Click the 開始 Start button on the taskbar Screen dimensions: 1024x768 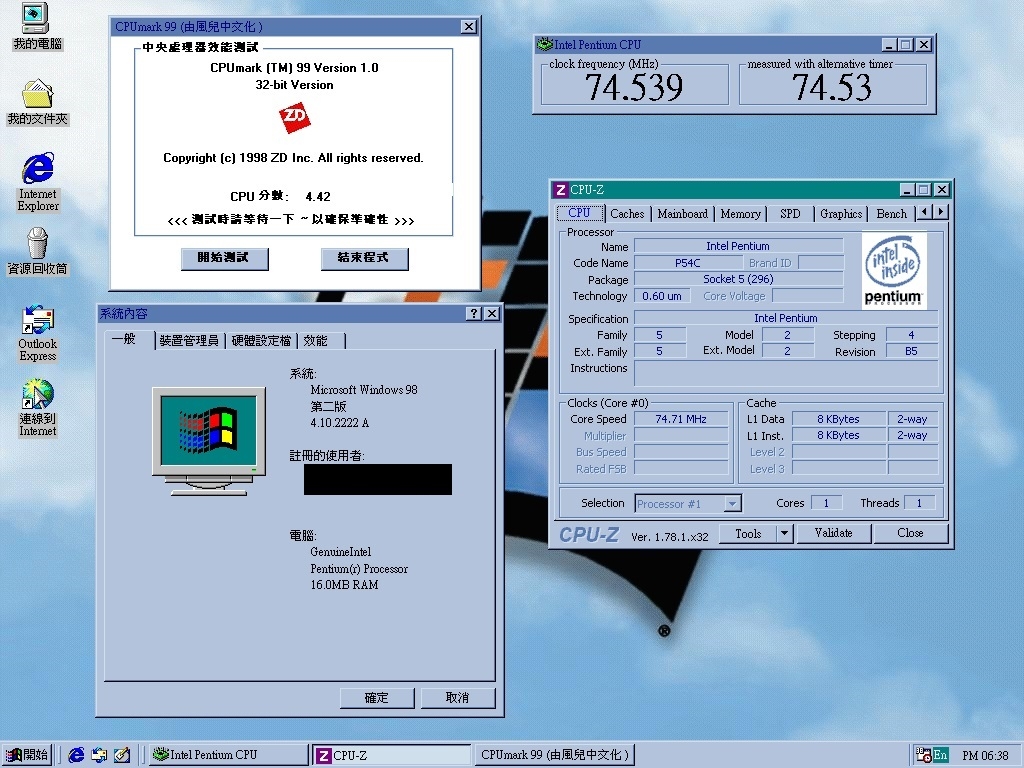pyautogui.click(x=27, y=755)
